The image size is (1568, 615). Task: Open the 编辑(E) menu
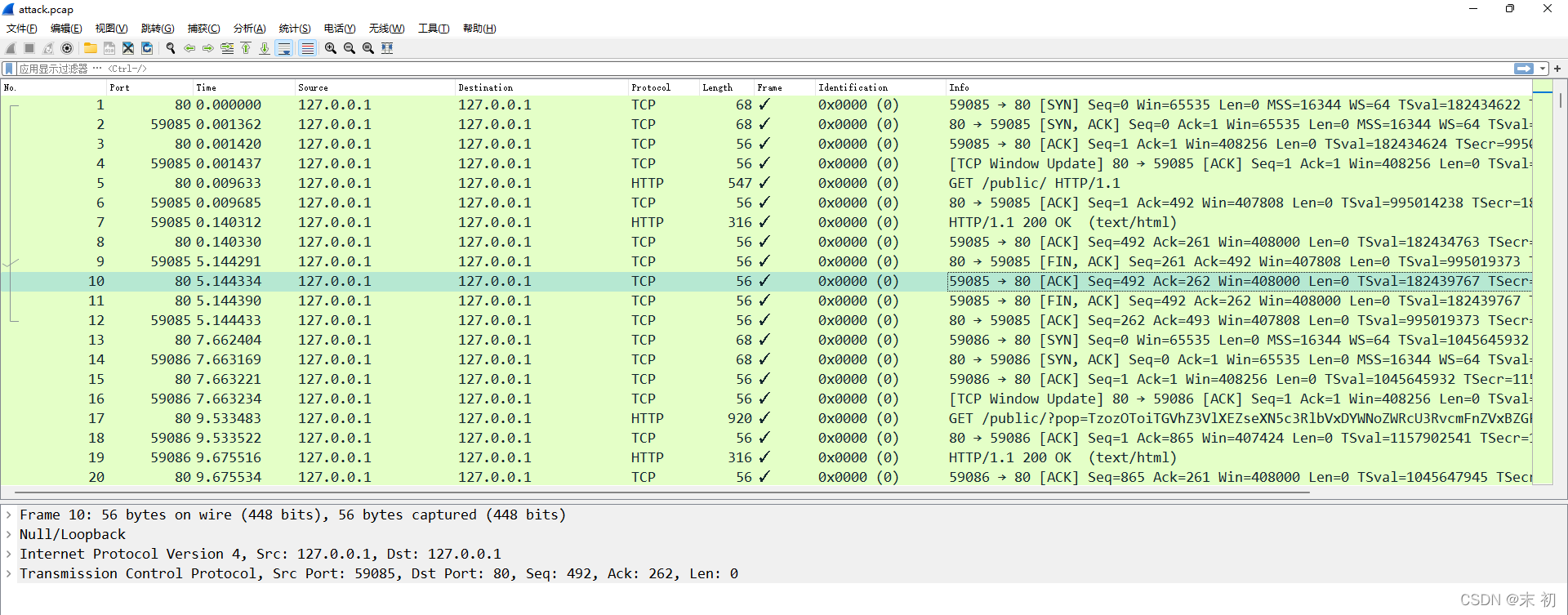pyautogui.click(x=66, y=29)
